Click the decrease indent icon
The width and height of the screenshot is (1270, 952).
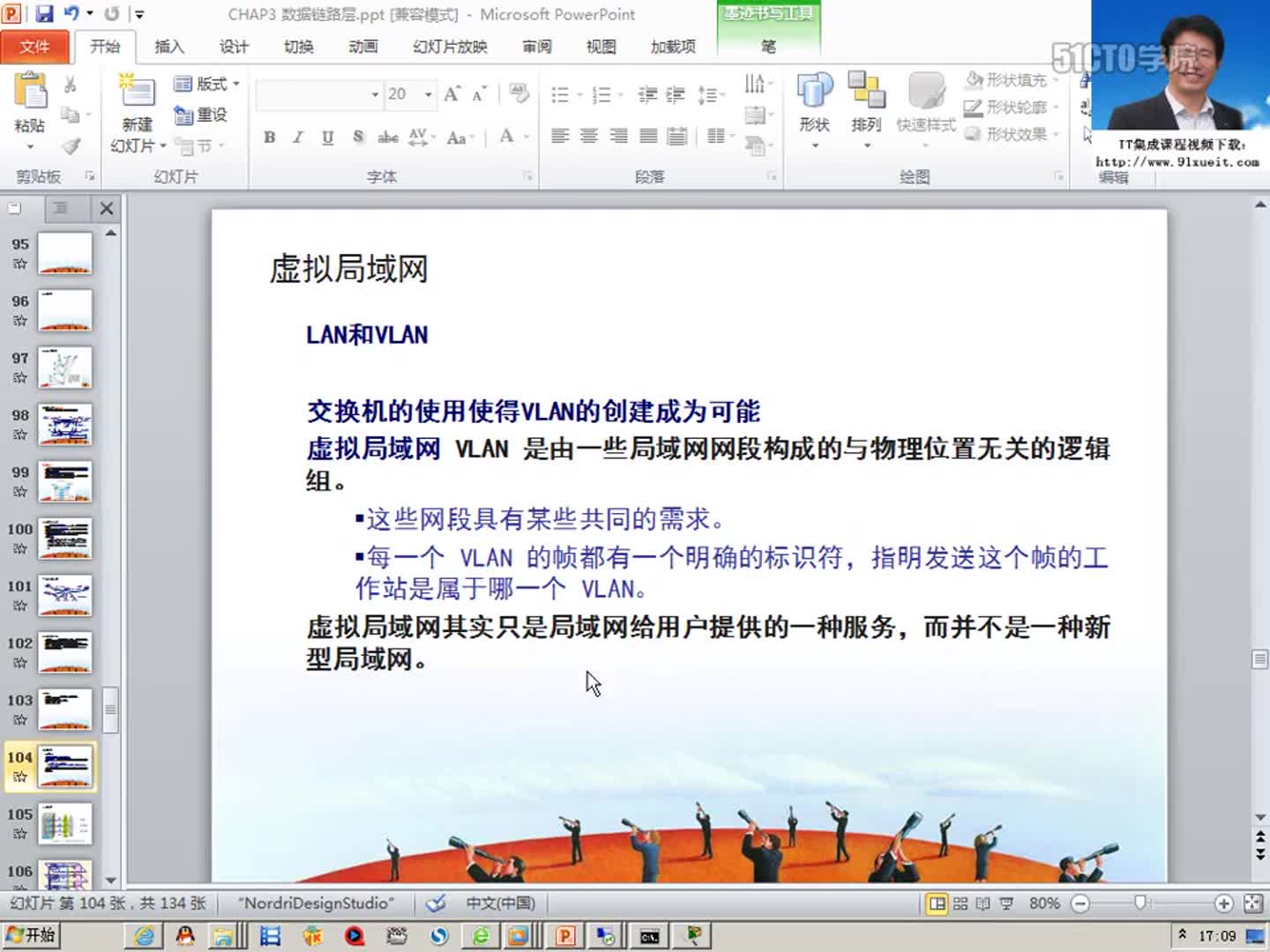[648, 94]
